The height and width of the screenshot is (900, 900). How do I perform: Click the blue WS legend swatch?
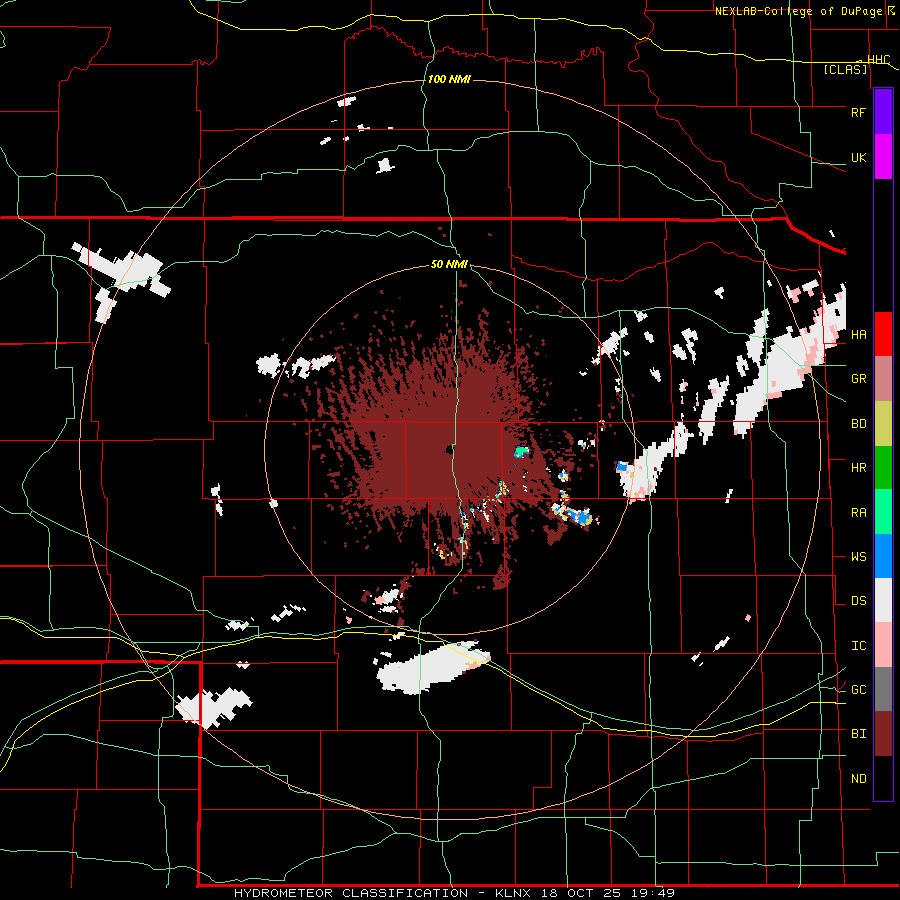pos(883,556)
